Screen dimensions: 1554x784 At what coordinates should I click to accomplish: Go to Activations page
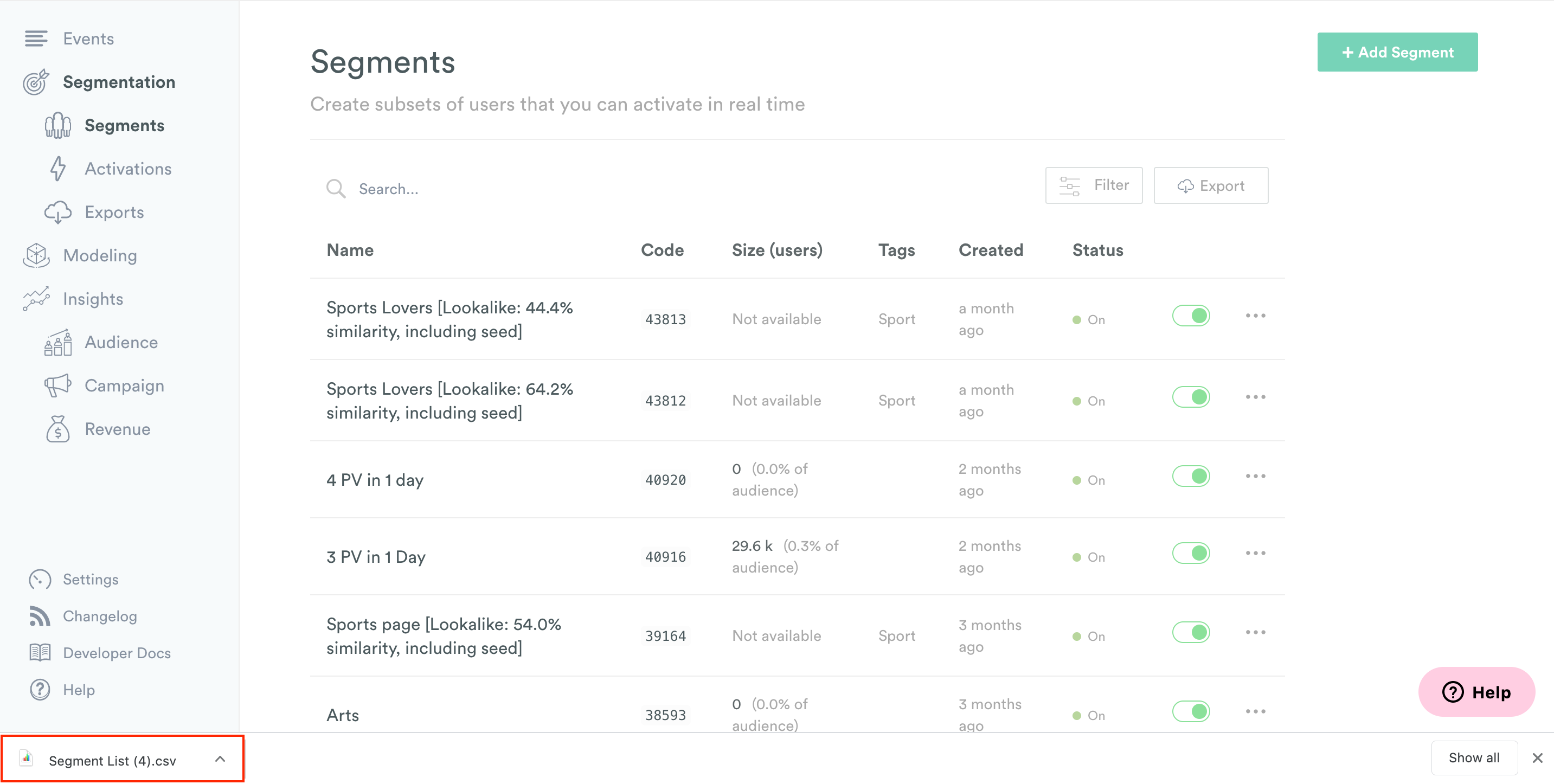click(128, 169)
